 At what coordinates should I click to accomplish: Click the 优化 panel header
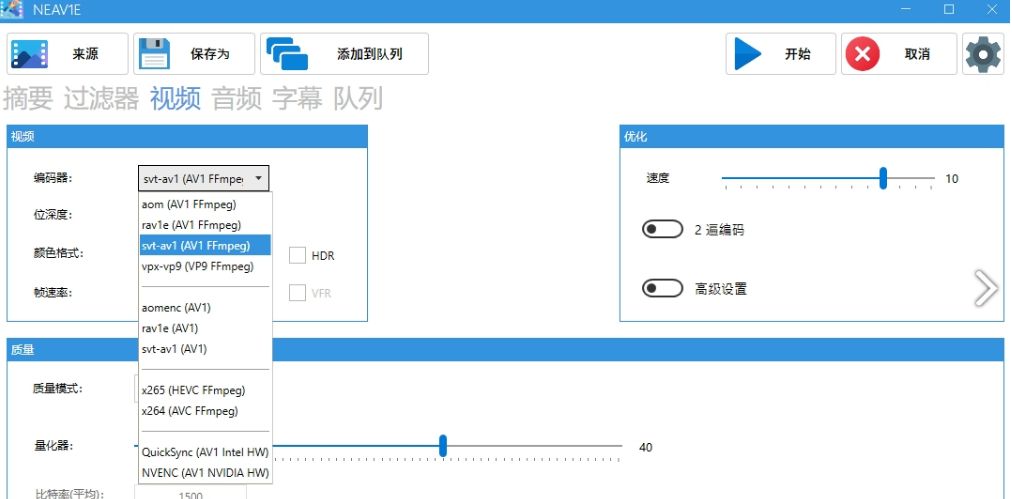[811, 136]
